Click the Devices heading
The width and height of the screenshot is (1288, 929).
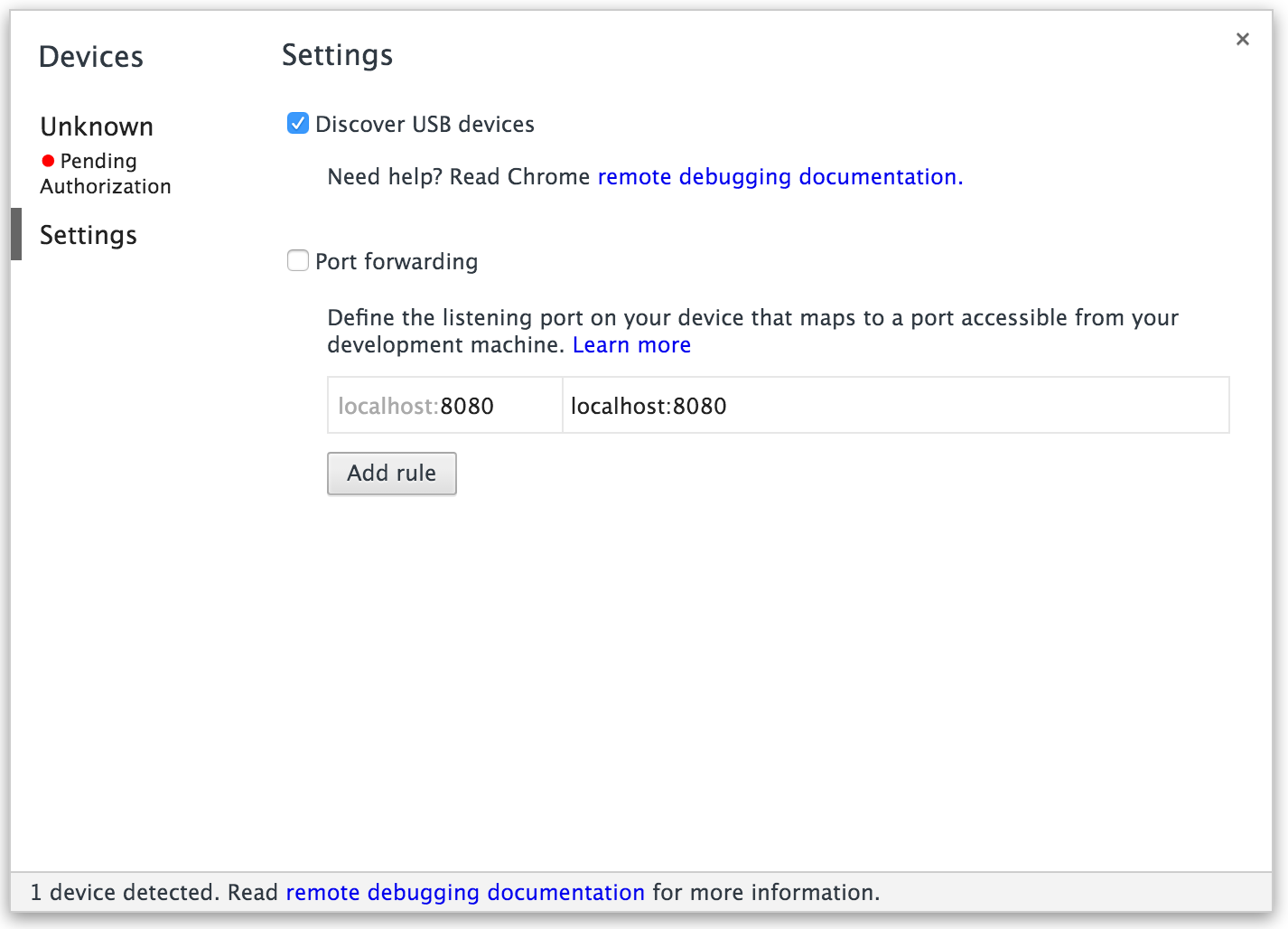click(x=91, y=57)
